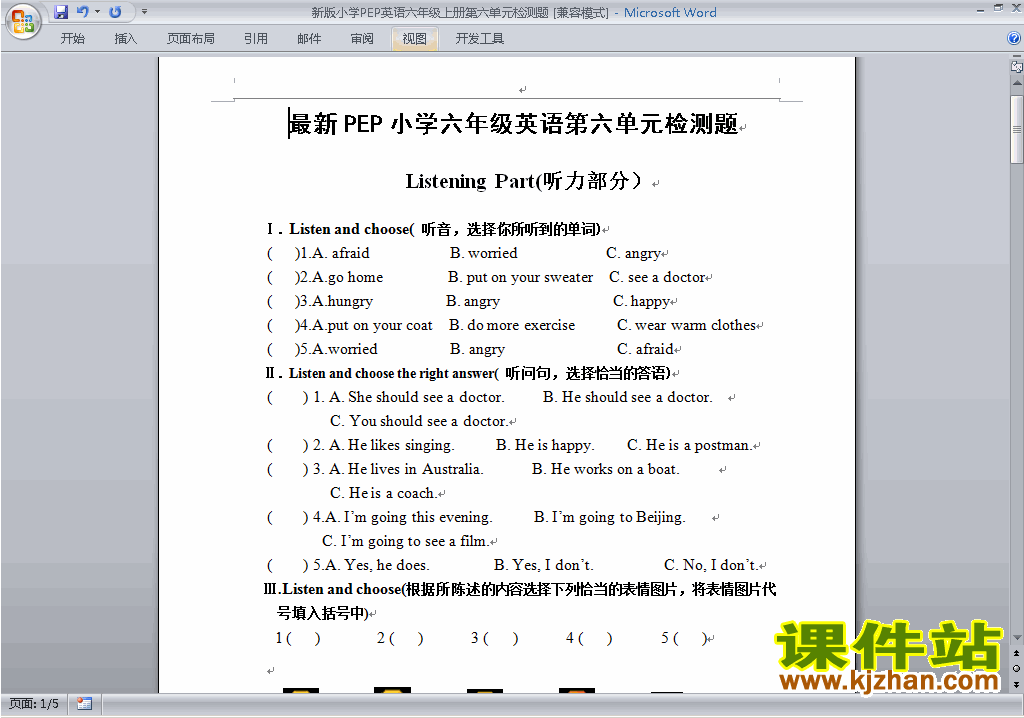The width and height of the screenshot is (1024, 718).
Task: Open the 插入 ribbon tab
Action: coord(125,39)
